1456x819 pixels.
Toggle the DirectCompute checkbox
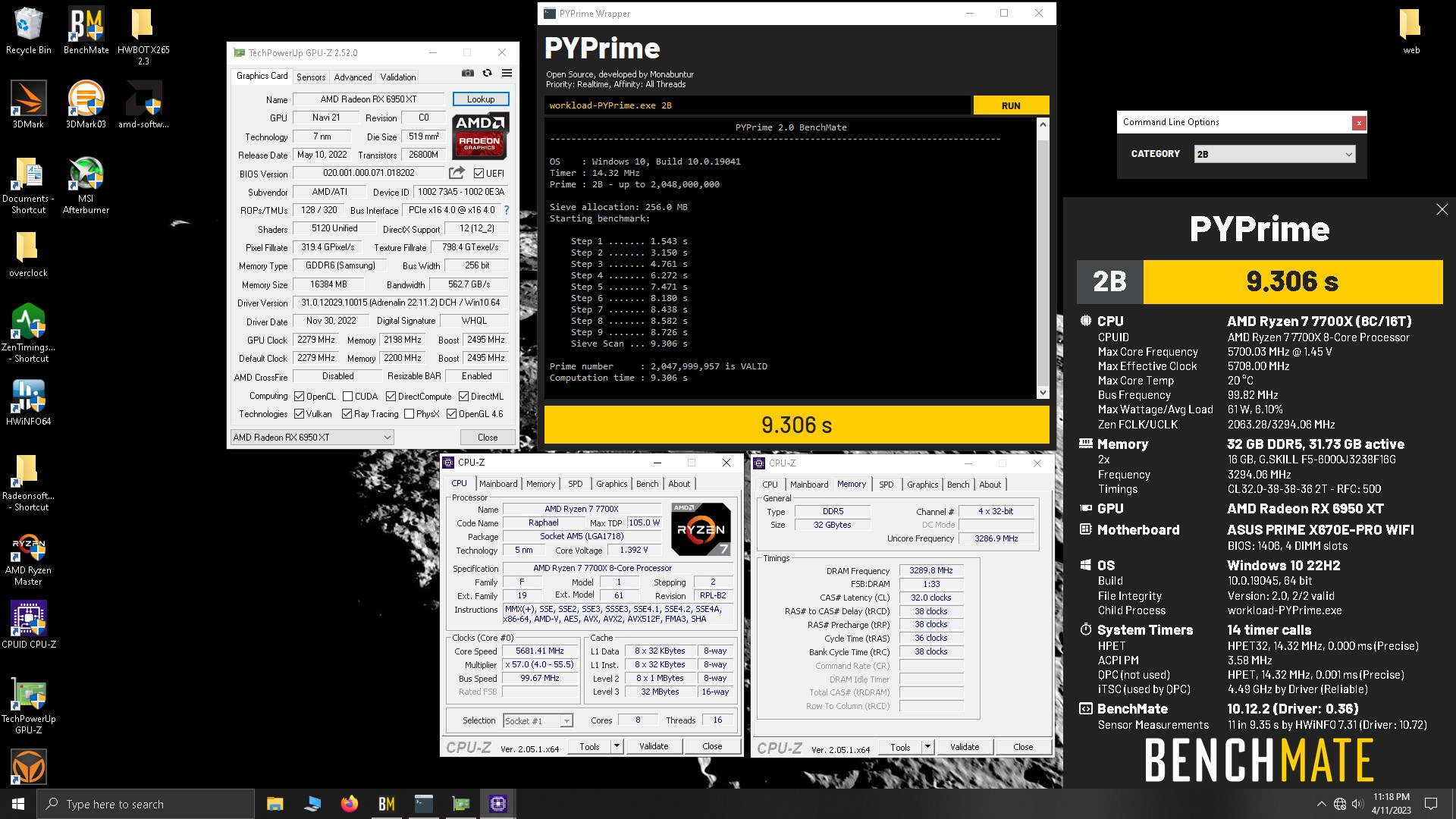pyautogui.click(x=391, y=397)
